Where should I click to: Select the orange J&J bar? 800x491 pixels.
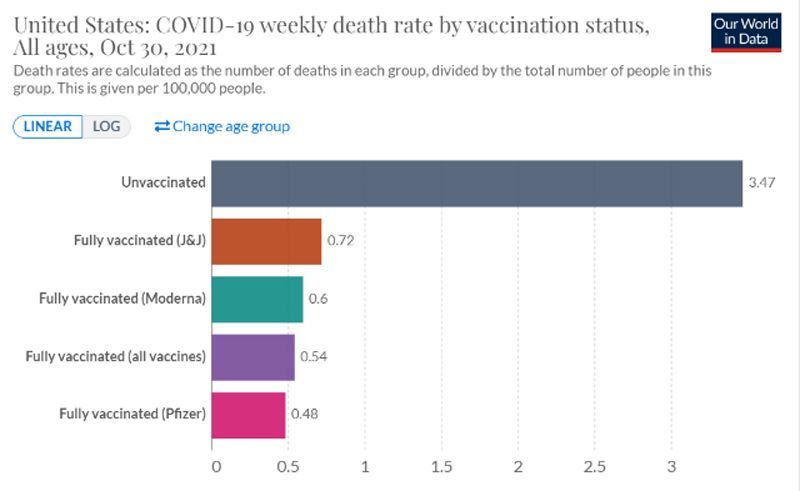(267, 241)
